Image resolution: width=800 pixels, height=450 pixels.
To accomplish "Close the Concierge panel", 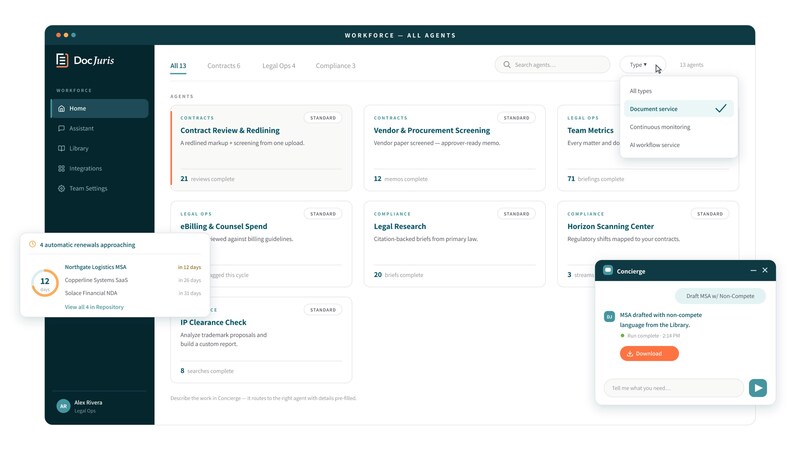I will point(765,270).
